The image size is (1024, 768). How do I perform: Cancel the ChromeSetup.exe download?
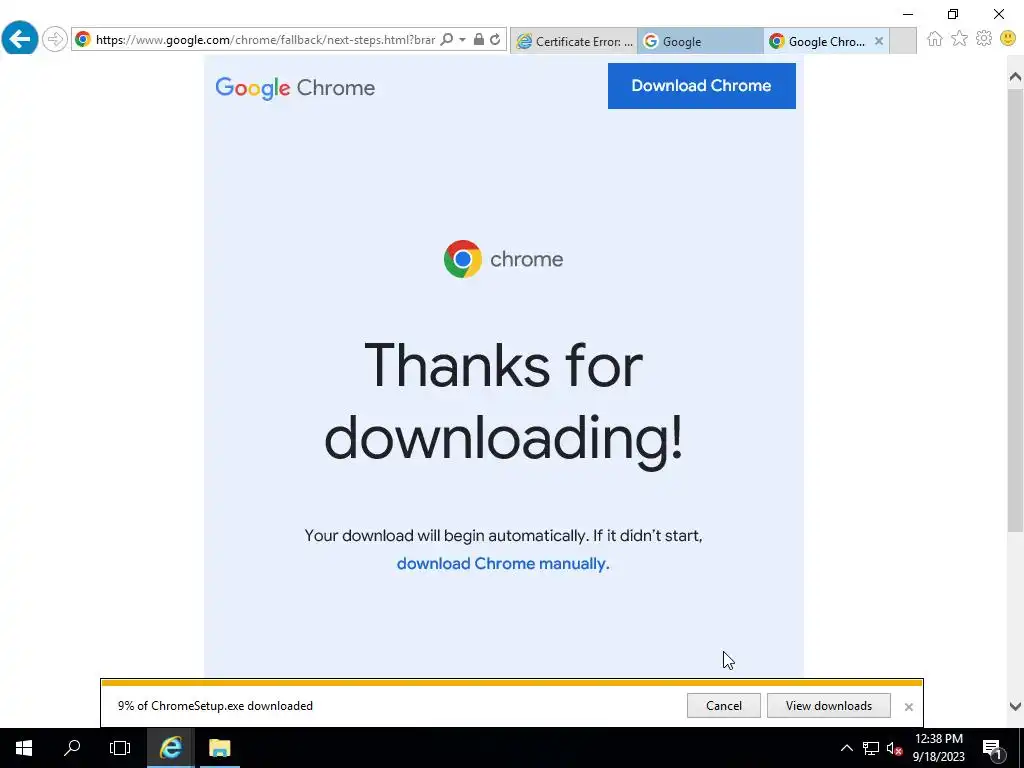click(724, 705)
